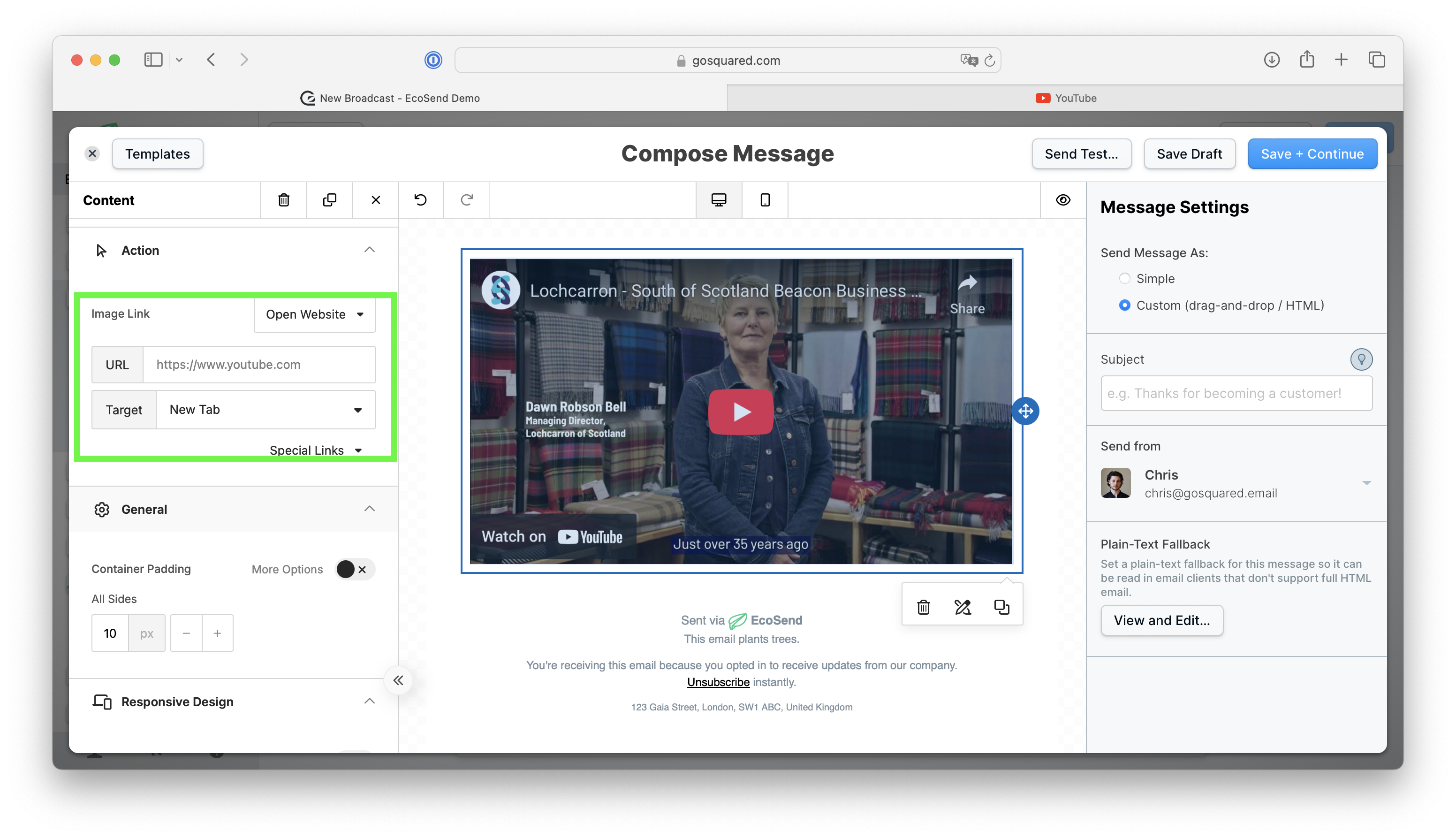The image size is (1456, 839).
Task: Open the Target New Tab dropdown
Action: pyautogui.click(x=265, y=410)
